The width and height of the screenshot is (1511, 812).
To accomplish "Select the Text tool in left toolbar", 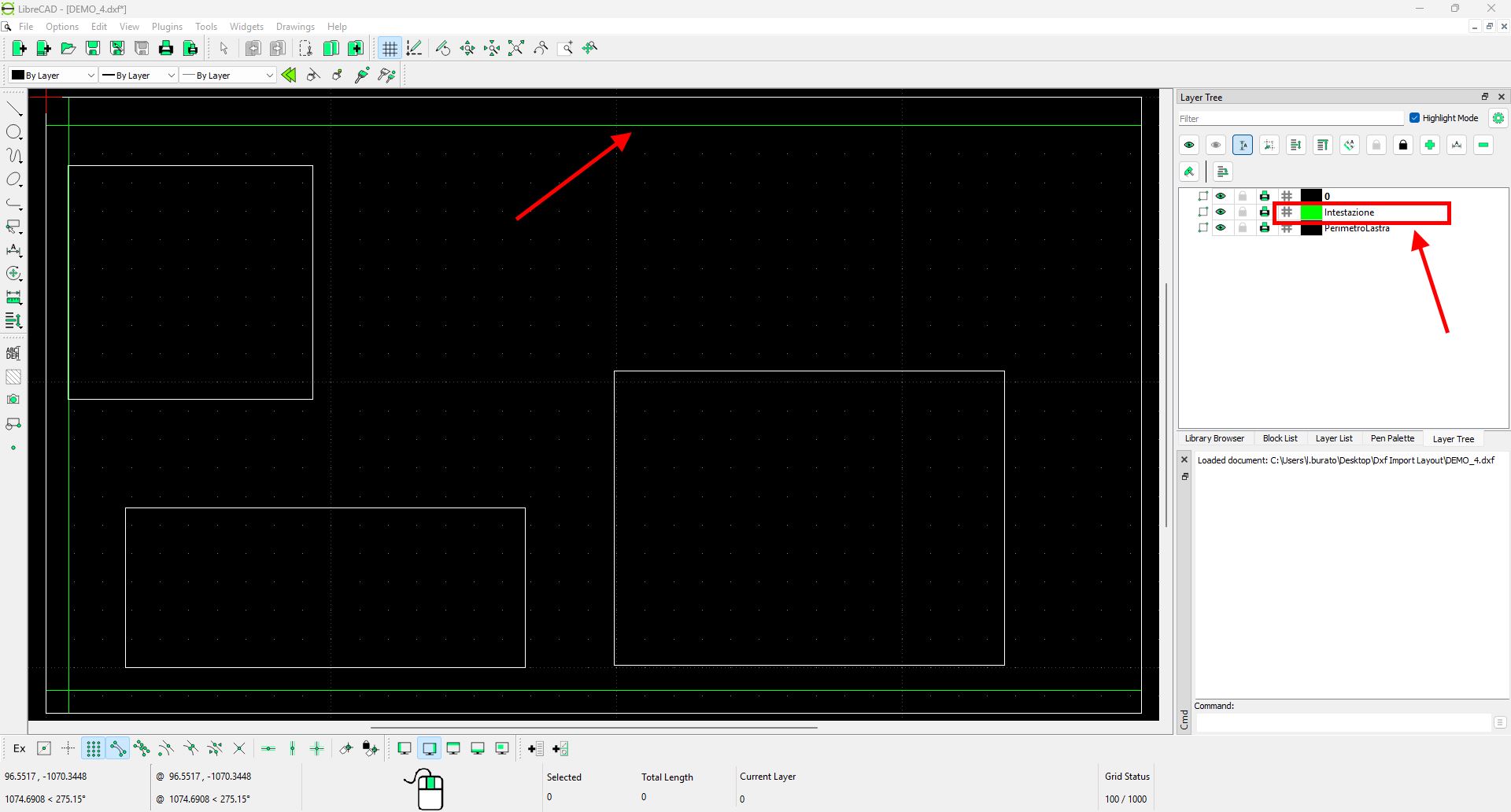I will point(14,353).
